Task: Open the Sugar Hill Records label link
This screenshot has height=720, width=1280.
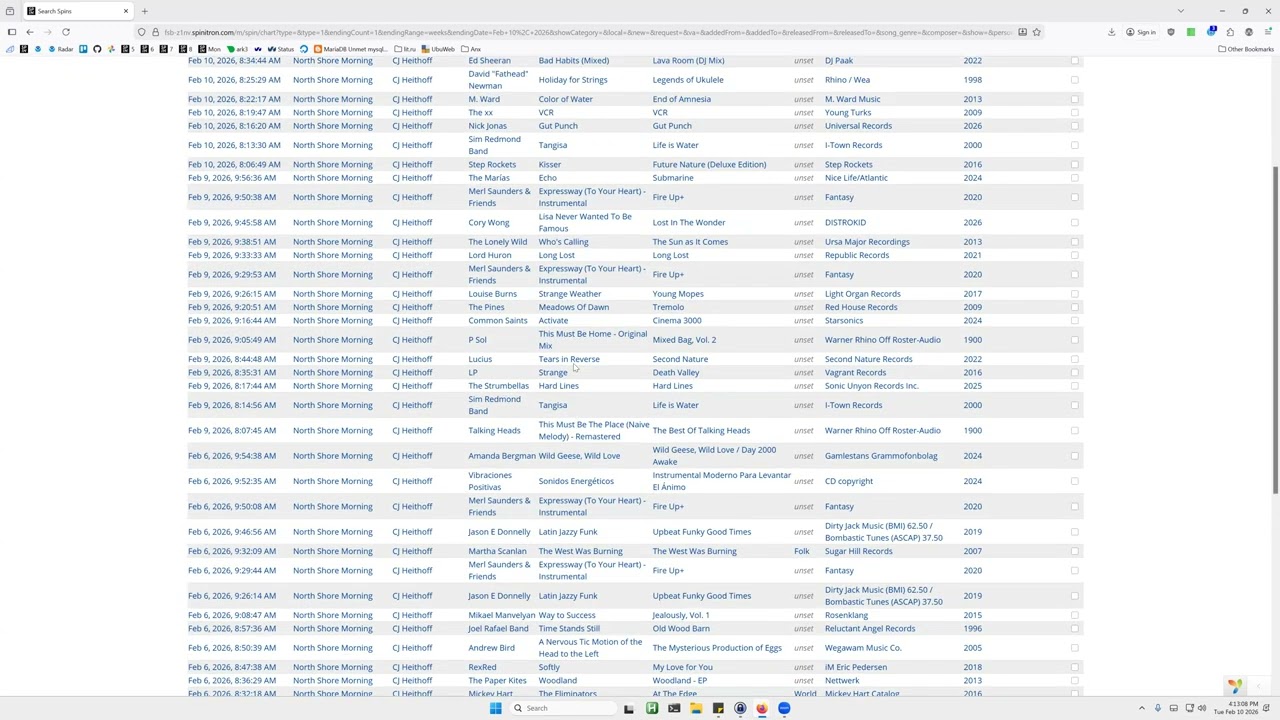Action: tap(858, 551)
